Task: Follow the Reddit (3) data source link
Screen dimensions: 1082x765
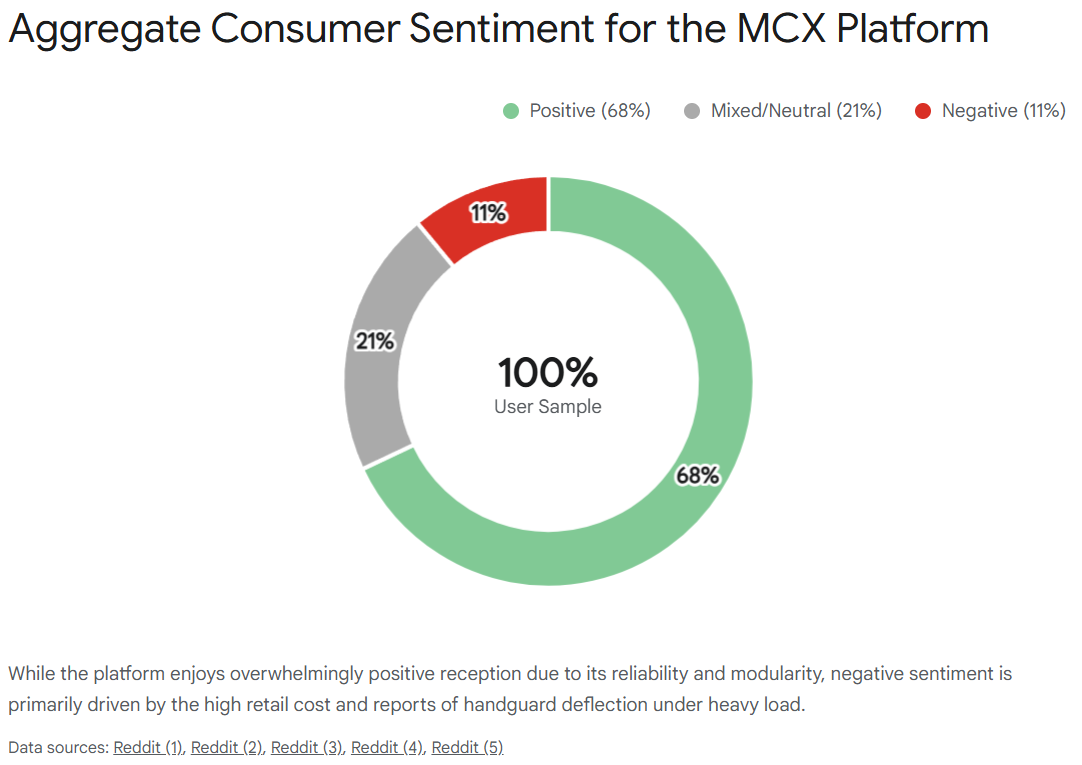Action: (307, 747)
